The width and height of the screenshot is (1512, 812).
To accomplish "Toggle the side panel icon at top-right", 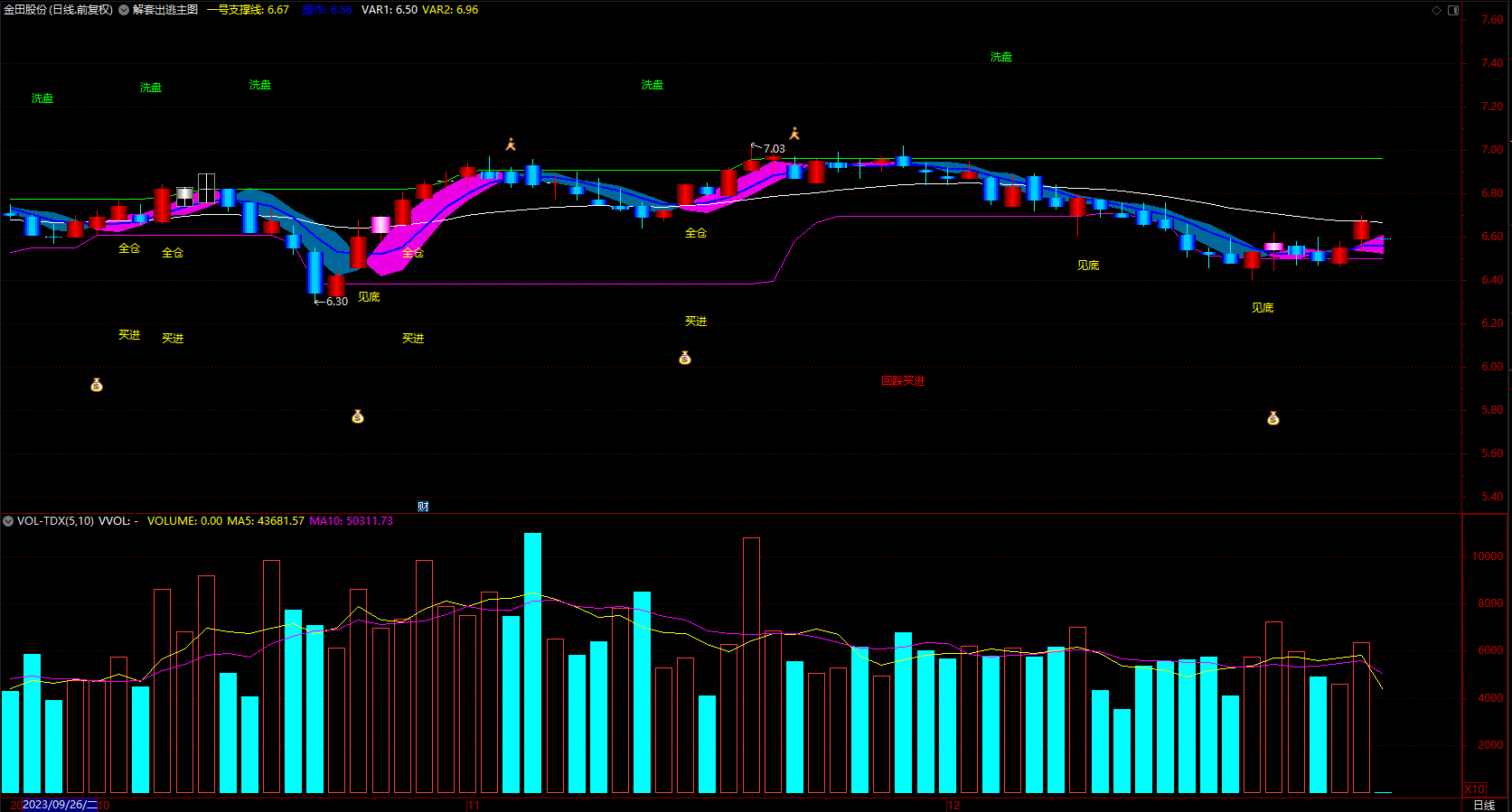I will [x=1453, y=10].
